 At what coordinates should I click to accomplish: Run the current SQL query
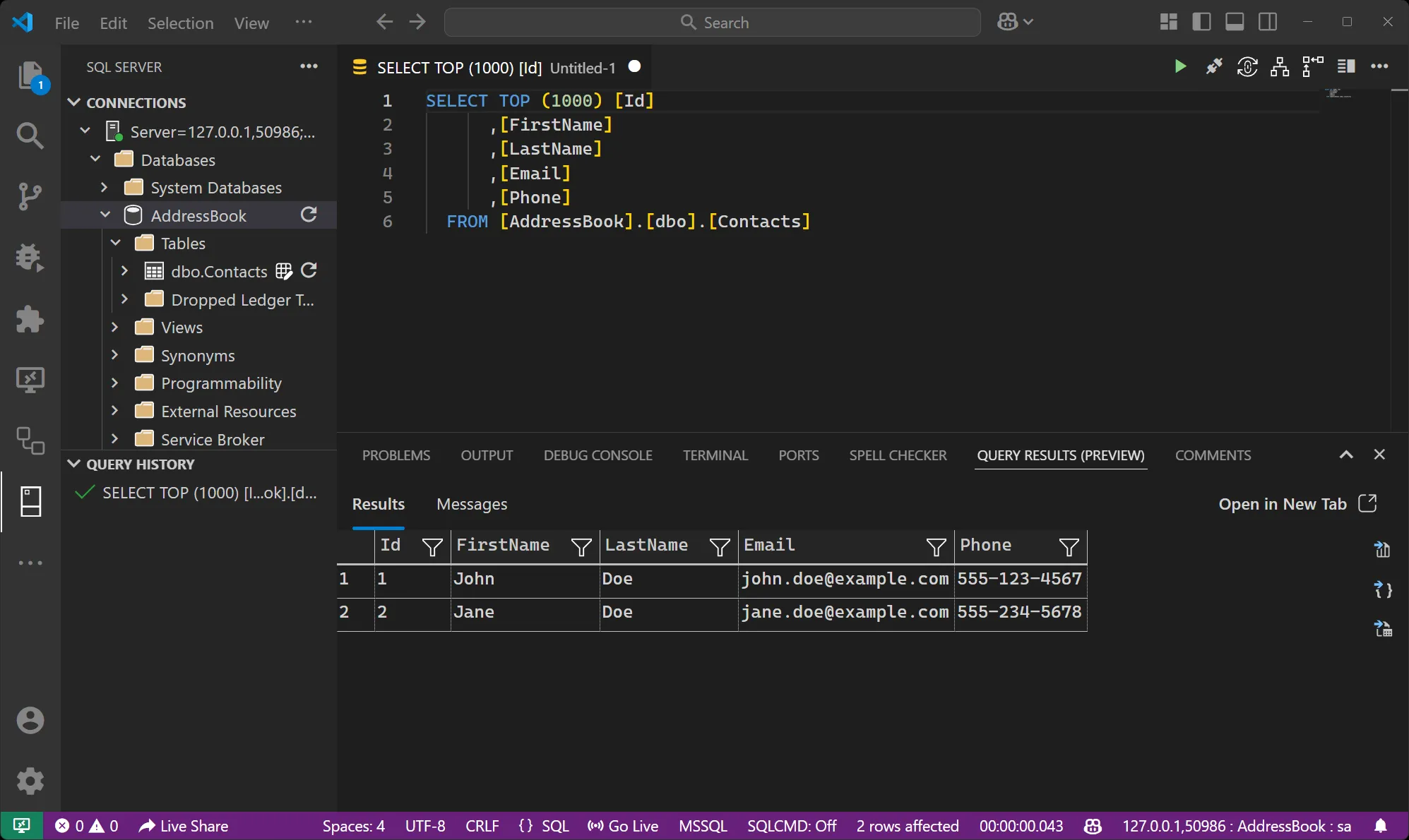coord(1180,66)
